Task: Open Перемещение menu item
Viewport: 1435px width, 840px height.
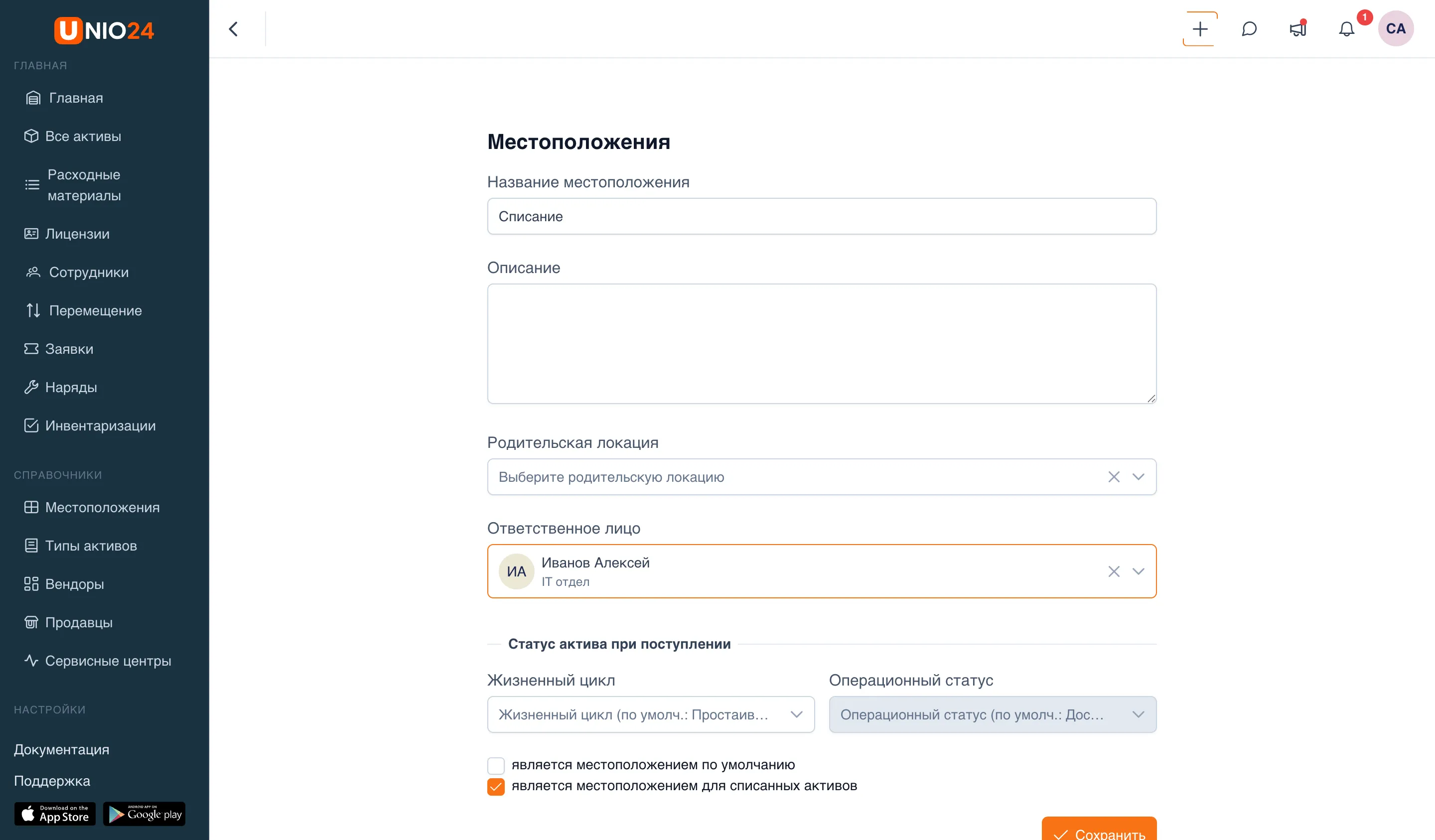Action: click(95, 310)
